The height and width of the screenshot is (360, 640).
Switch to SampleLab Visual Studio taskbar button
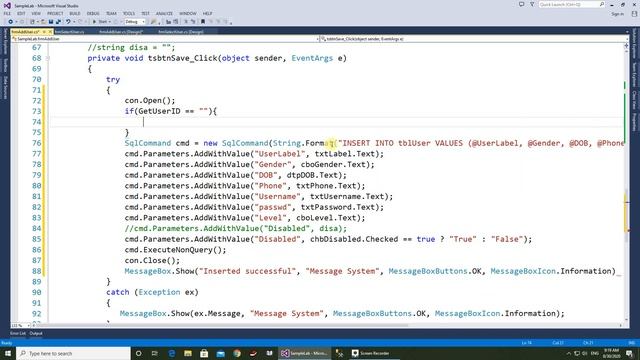304,353
